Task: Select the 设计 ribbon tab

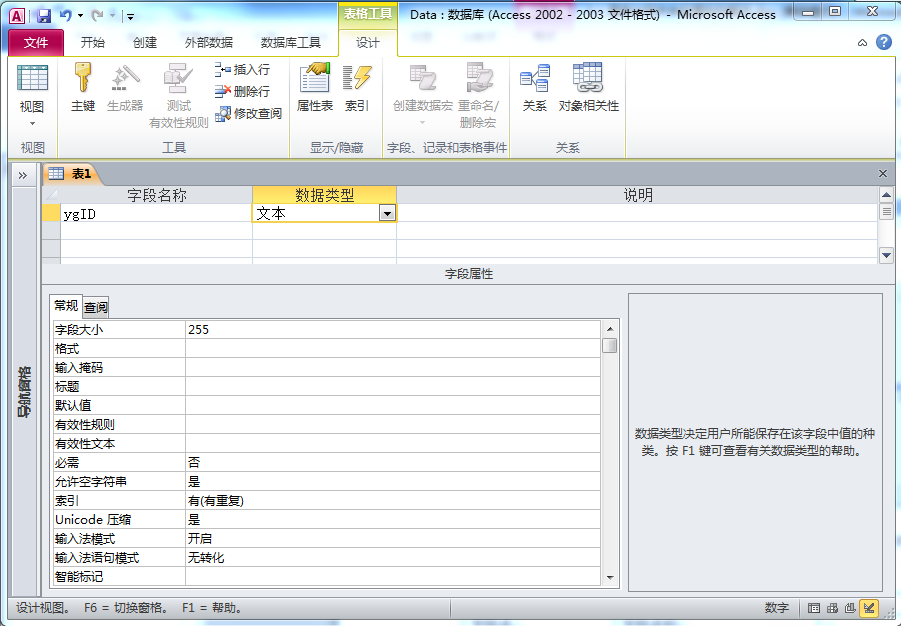Action: point(368,43)
